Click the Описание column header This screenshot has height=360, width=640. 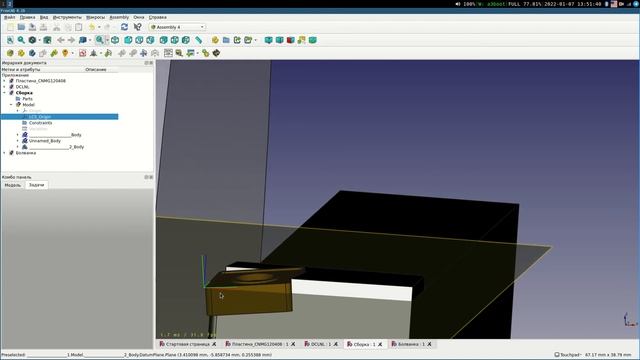(96, 69)
